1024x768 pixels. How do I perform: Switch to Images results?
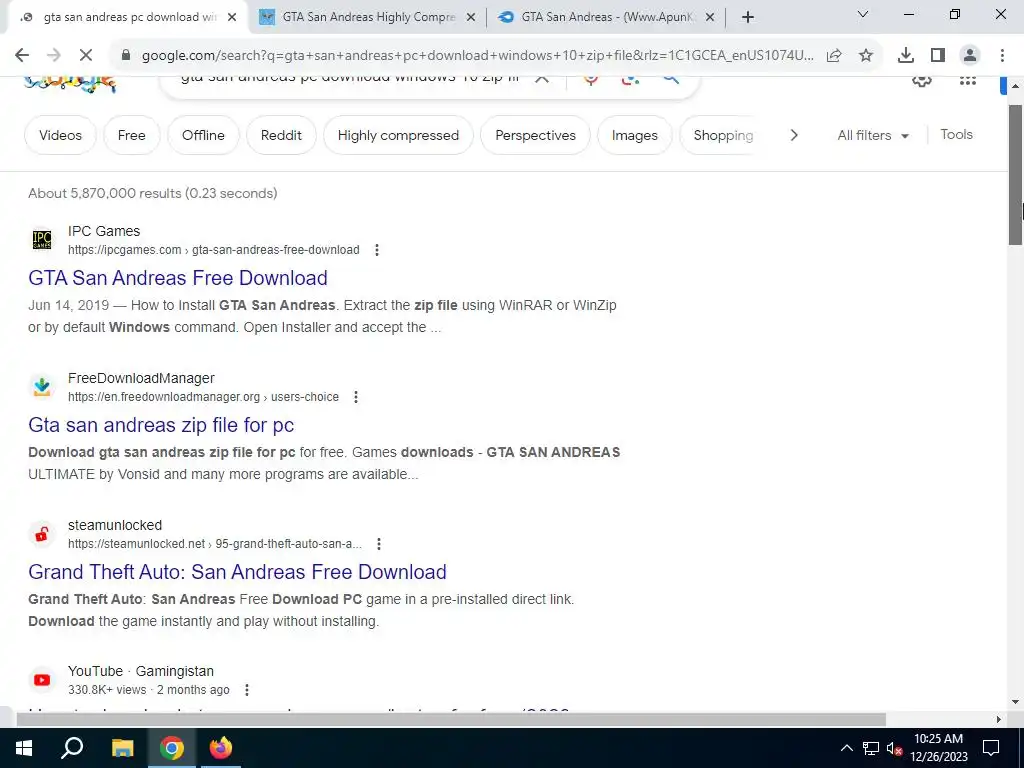[x=635, y=135]
